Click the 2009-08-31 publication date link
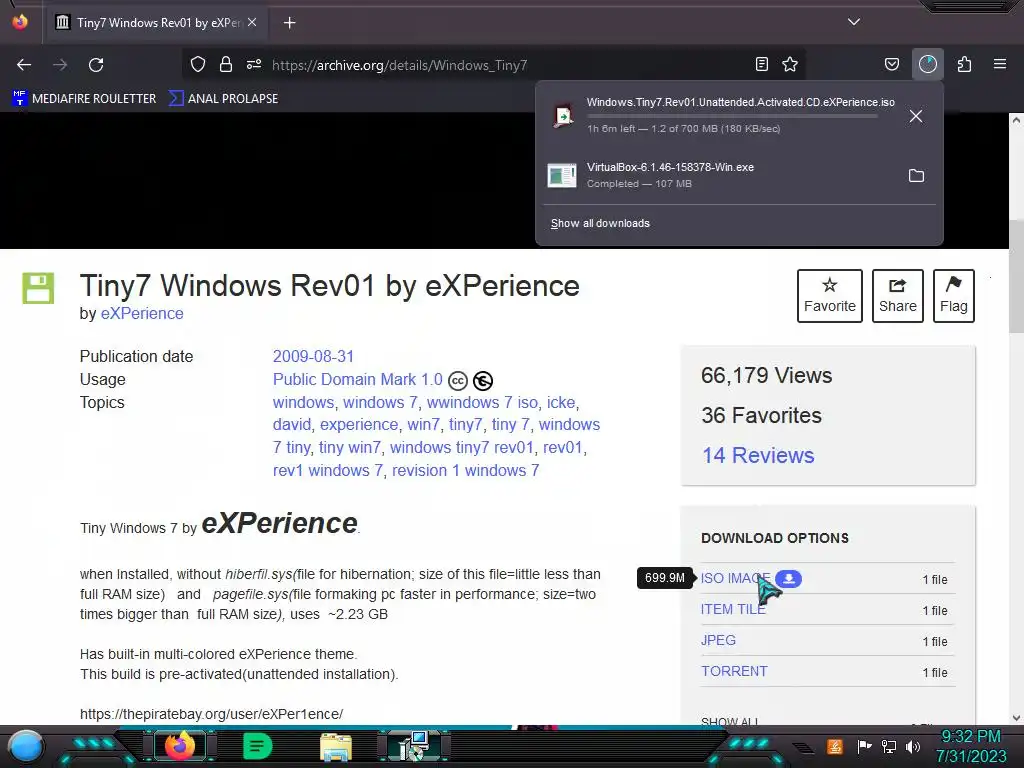This screenshot has height=768, width=1024. click(x=313, y=357)
